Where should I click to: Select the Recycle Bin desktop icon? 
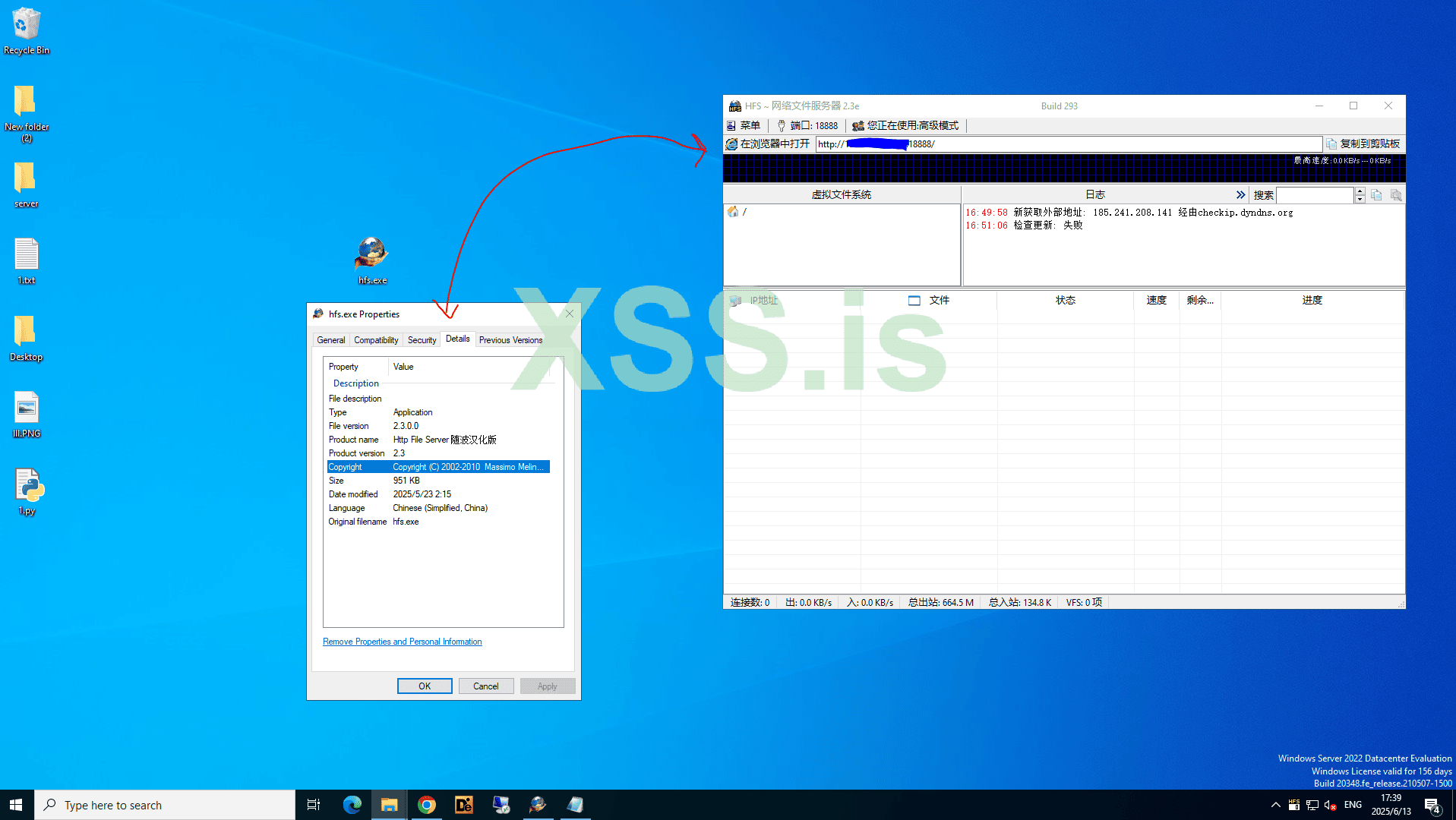(x=27, y=31)
